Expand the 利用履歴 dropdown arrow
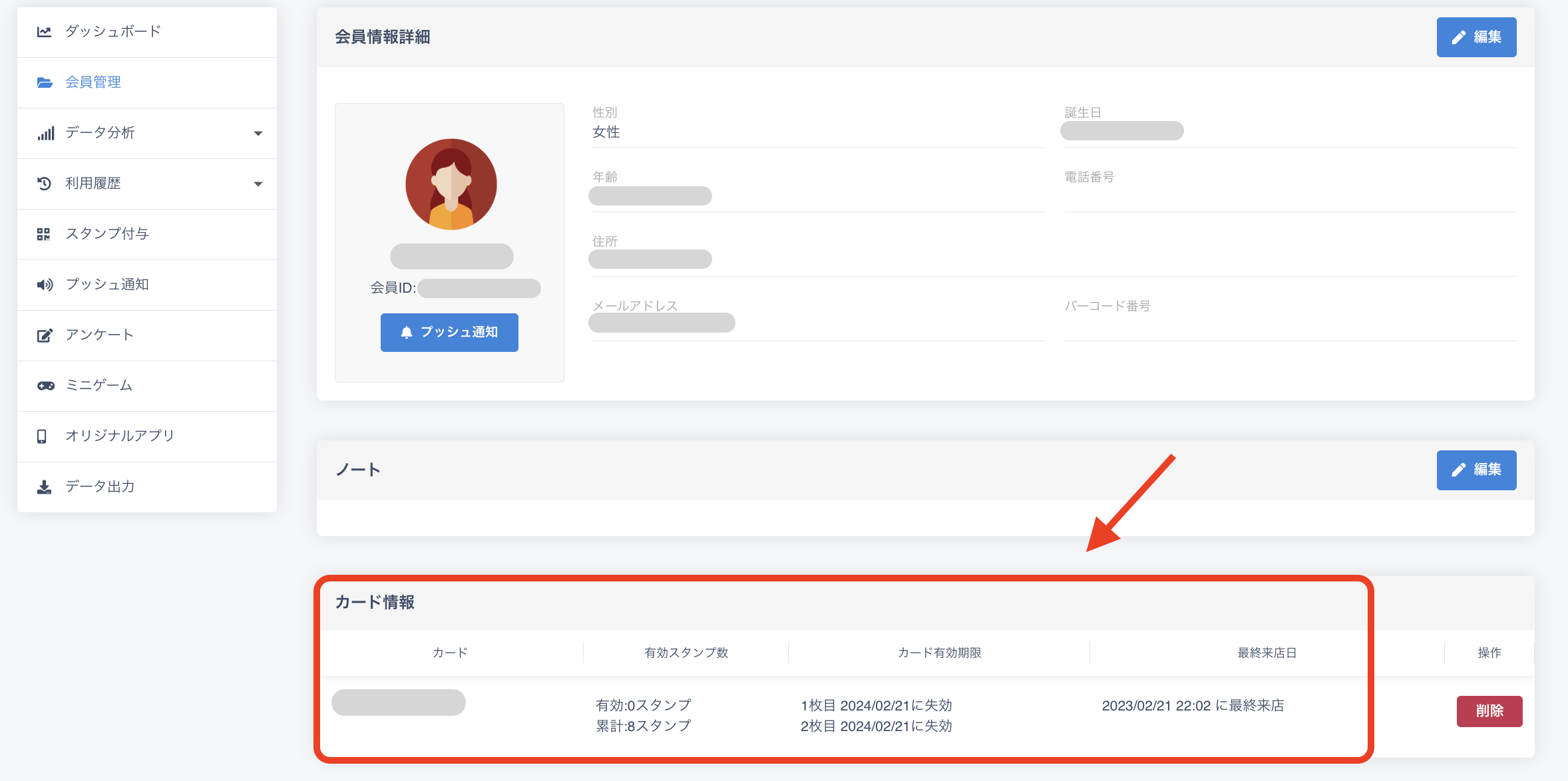This screenshot has width=1568, height=781. [258, 184]
